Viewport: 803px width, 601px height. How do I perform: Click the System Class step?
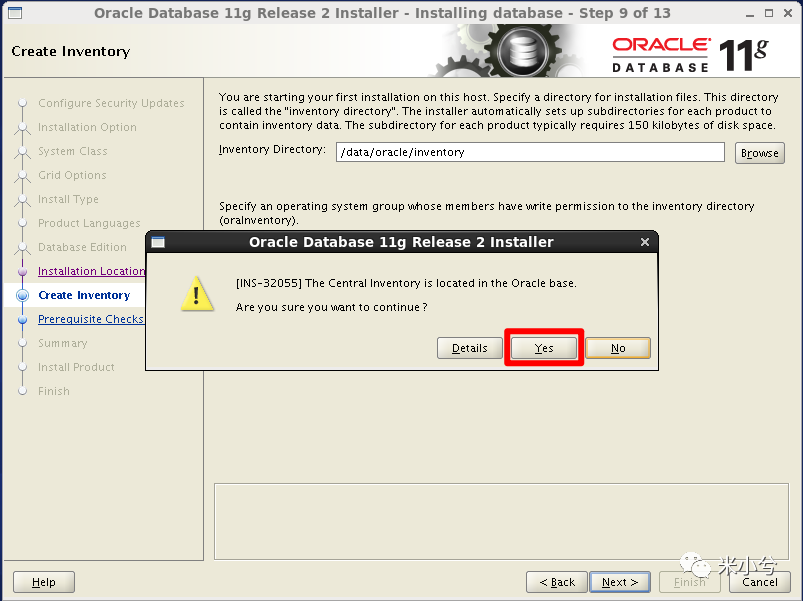tap(73, 151)
